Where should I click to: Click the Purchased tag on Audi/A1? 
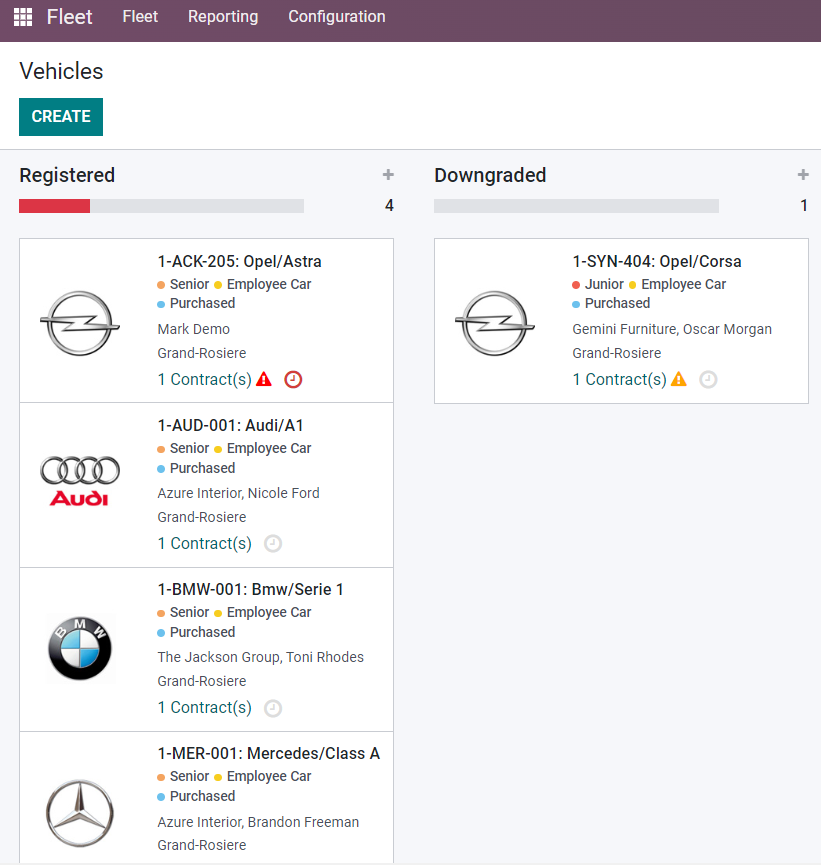196,468
